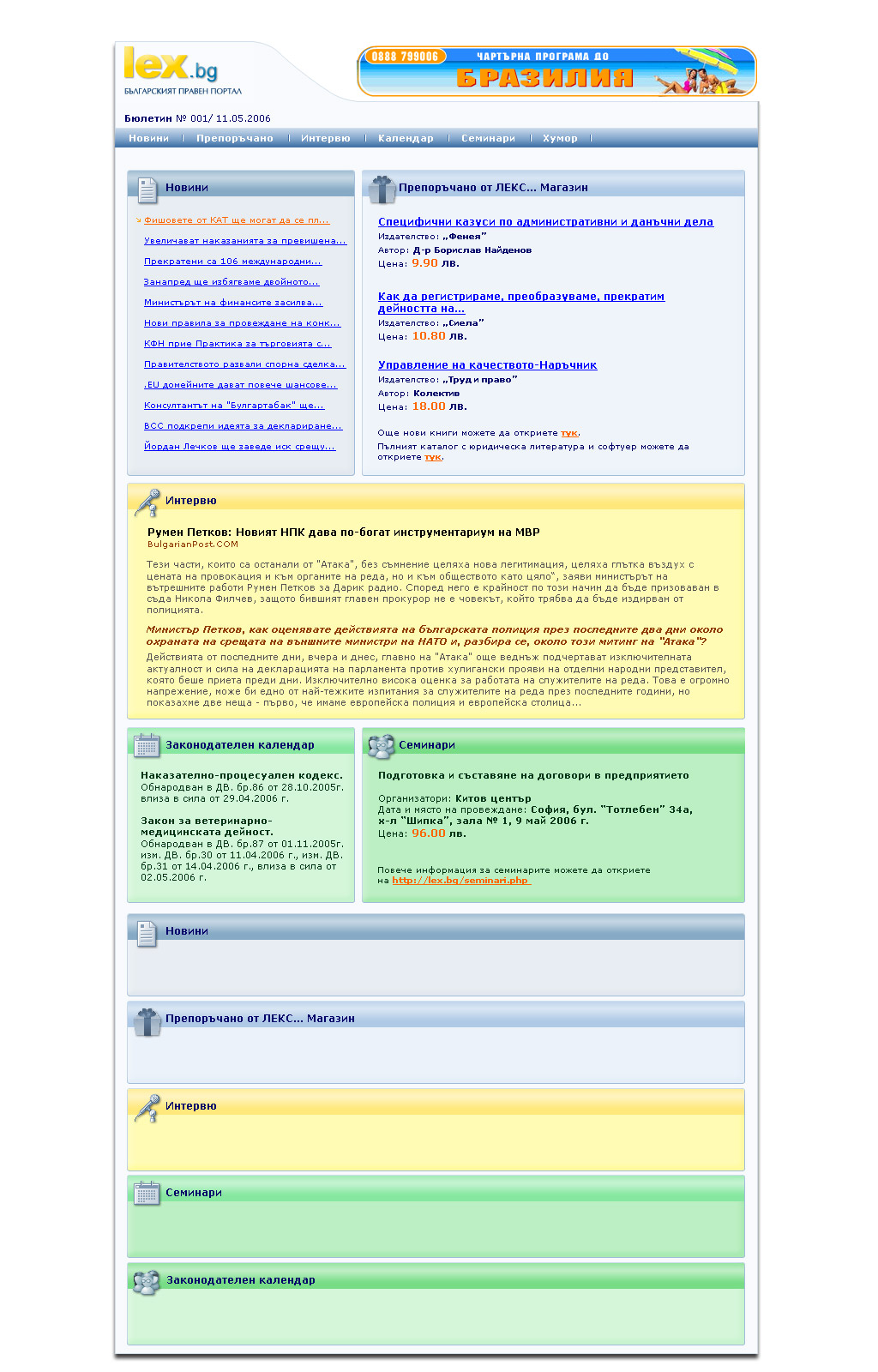Click the lex.bg logo
This screenshot has width=878, height=1372.
[171, 69]
